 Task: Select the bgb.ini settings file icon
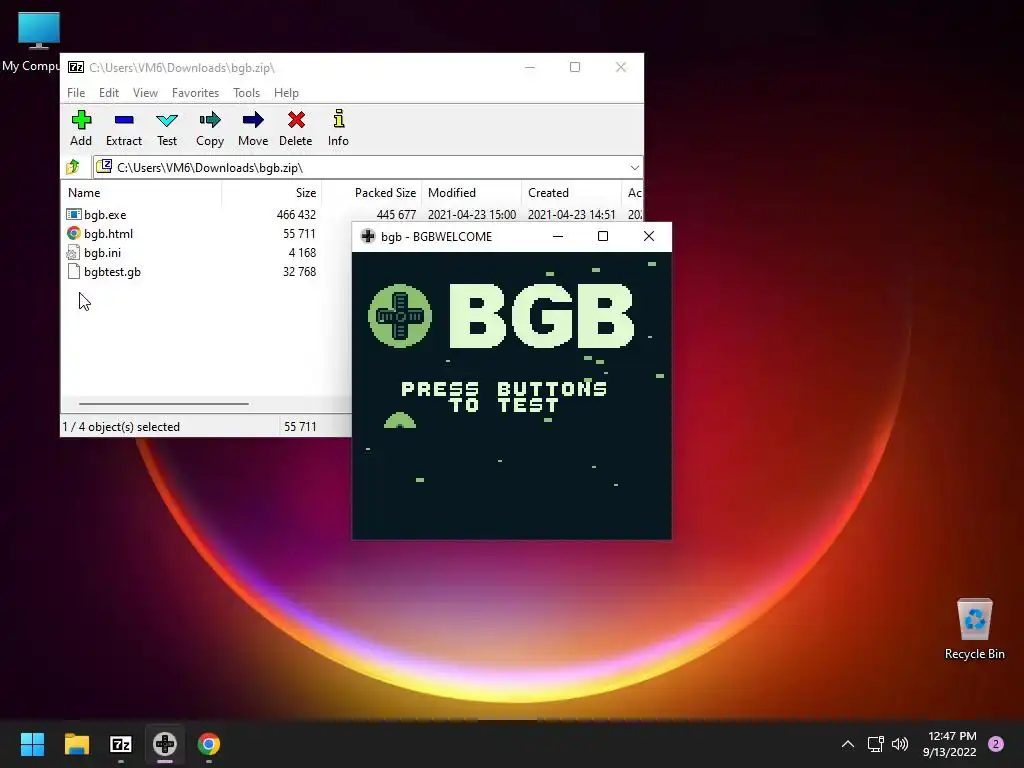point(74,253)
